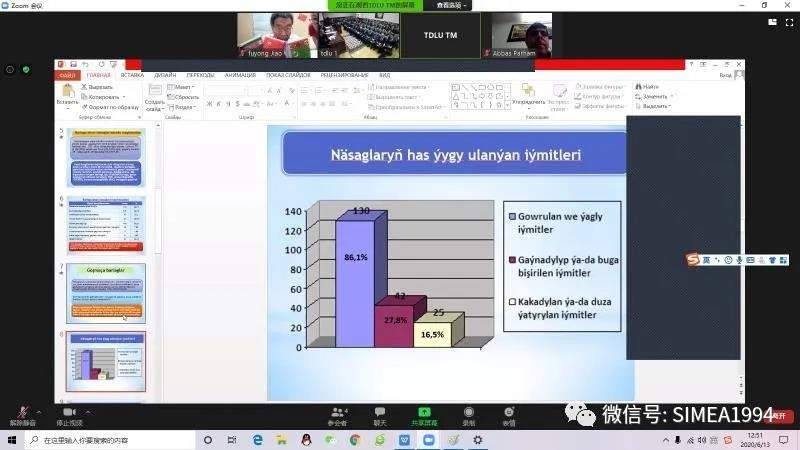Open Zoom reactions menu
Image resolution: width=800 pixels, height=450 pixels.
pyautogui.click(x=509, y=413)
